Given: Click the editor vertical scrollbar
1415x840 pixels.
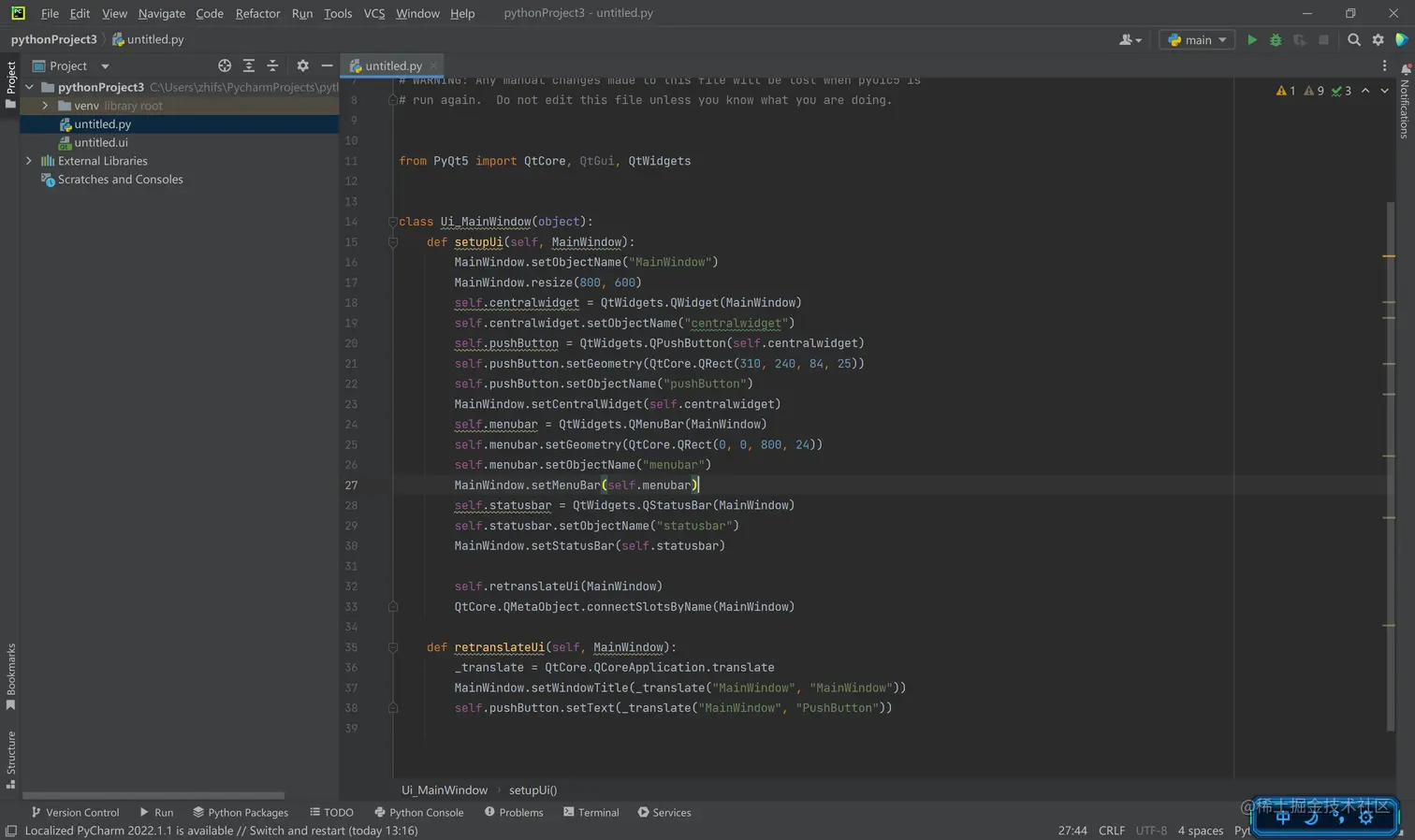Looking at the screenshot, I should 1390,468.
